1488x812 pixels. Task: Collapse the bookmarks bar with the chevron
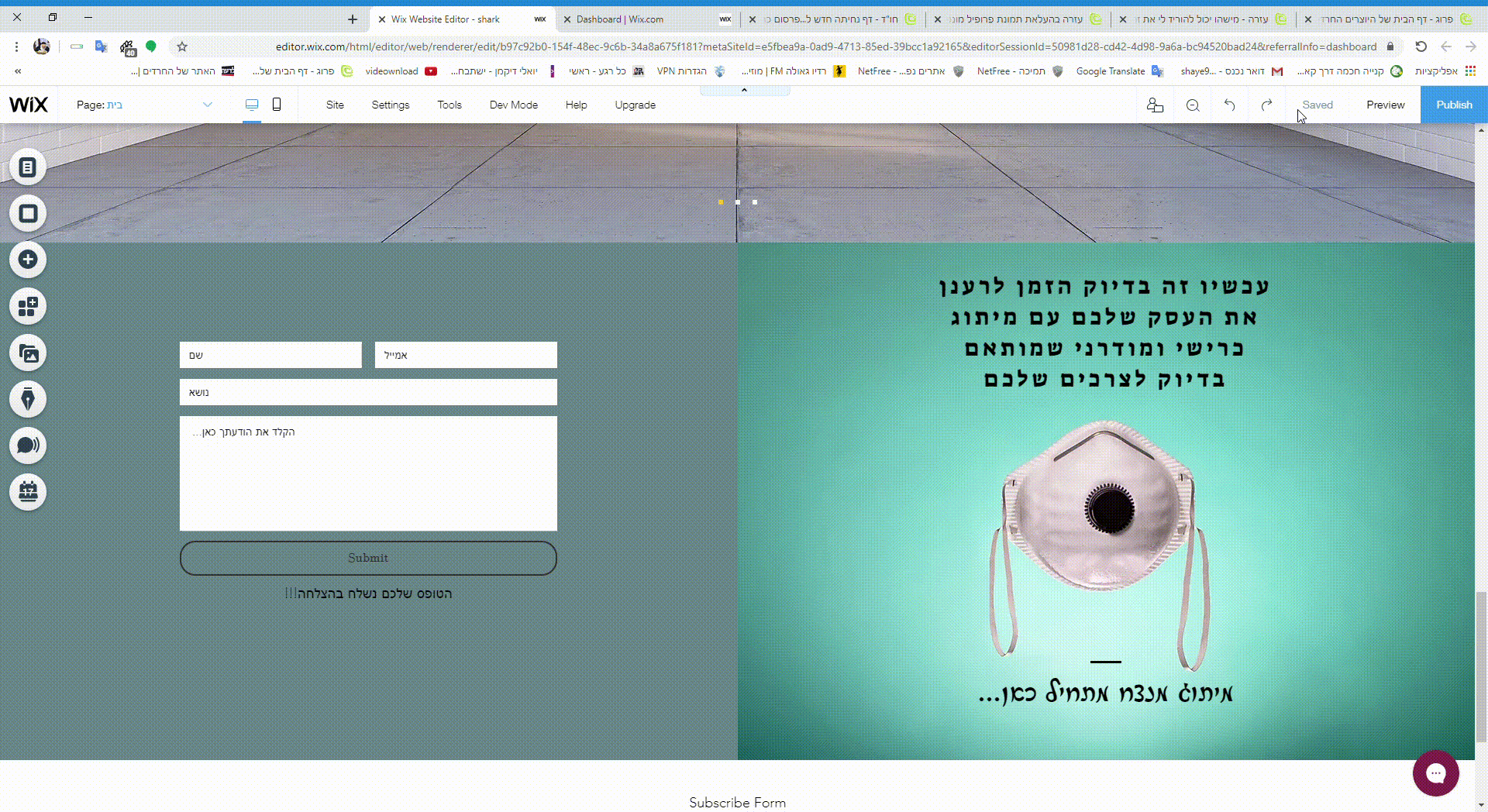(x=17, y=71)
